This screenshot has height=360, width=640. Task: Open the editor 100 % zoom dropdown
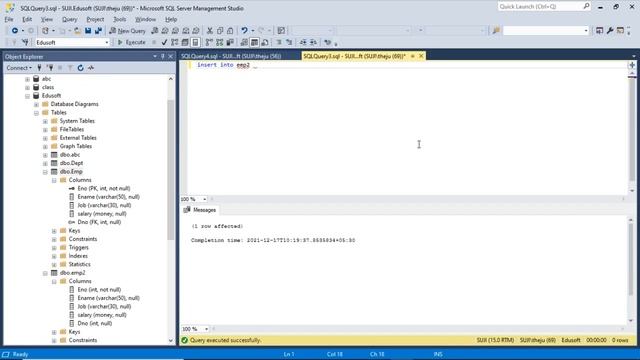tap(204, 199)
